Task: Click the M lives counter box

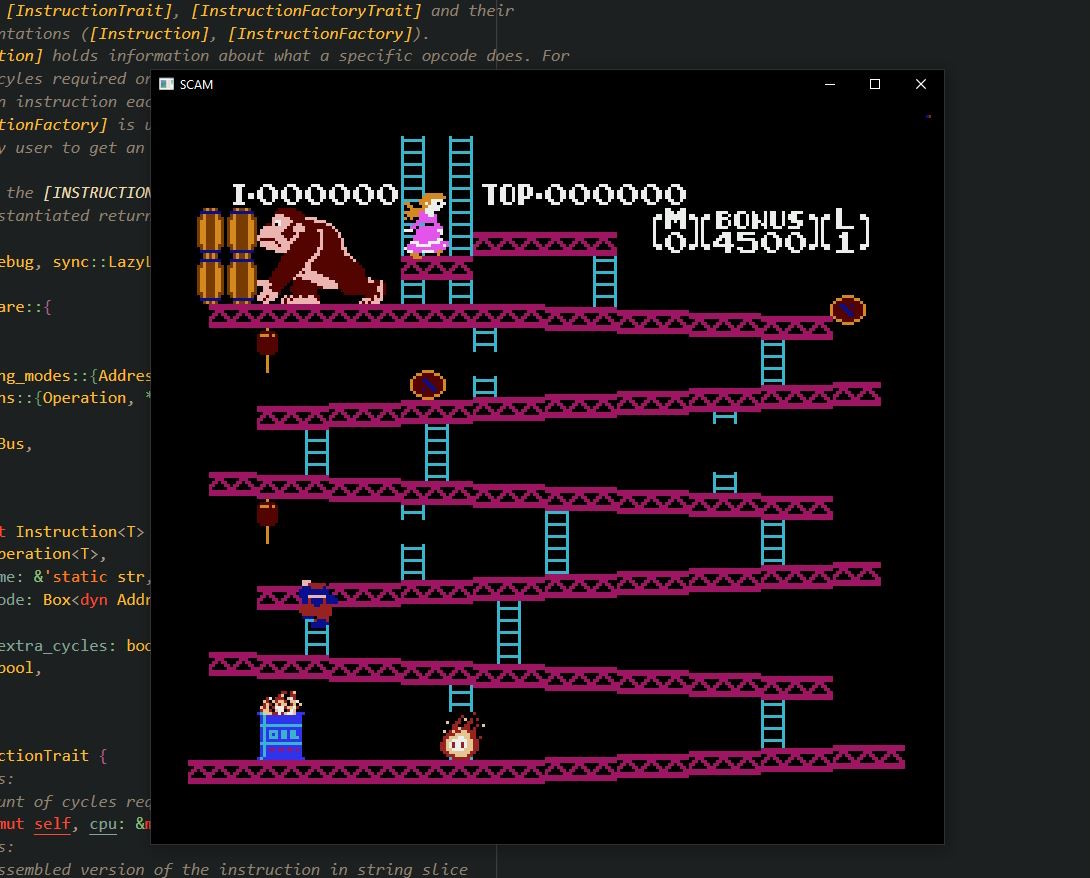Action: coord(675,230)
